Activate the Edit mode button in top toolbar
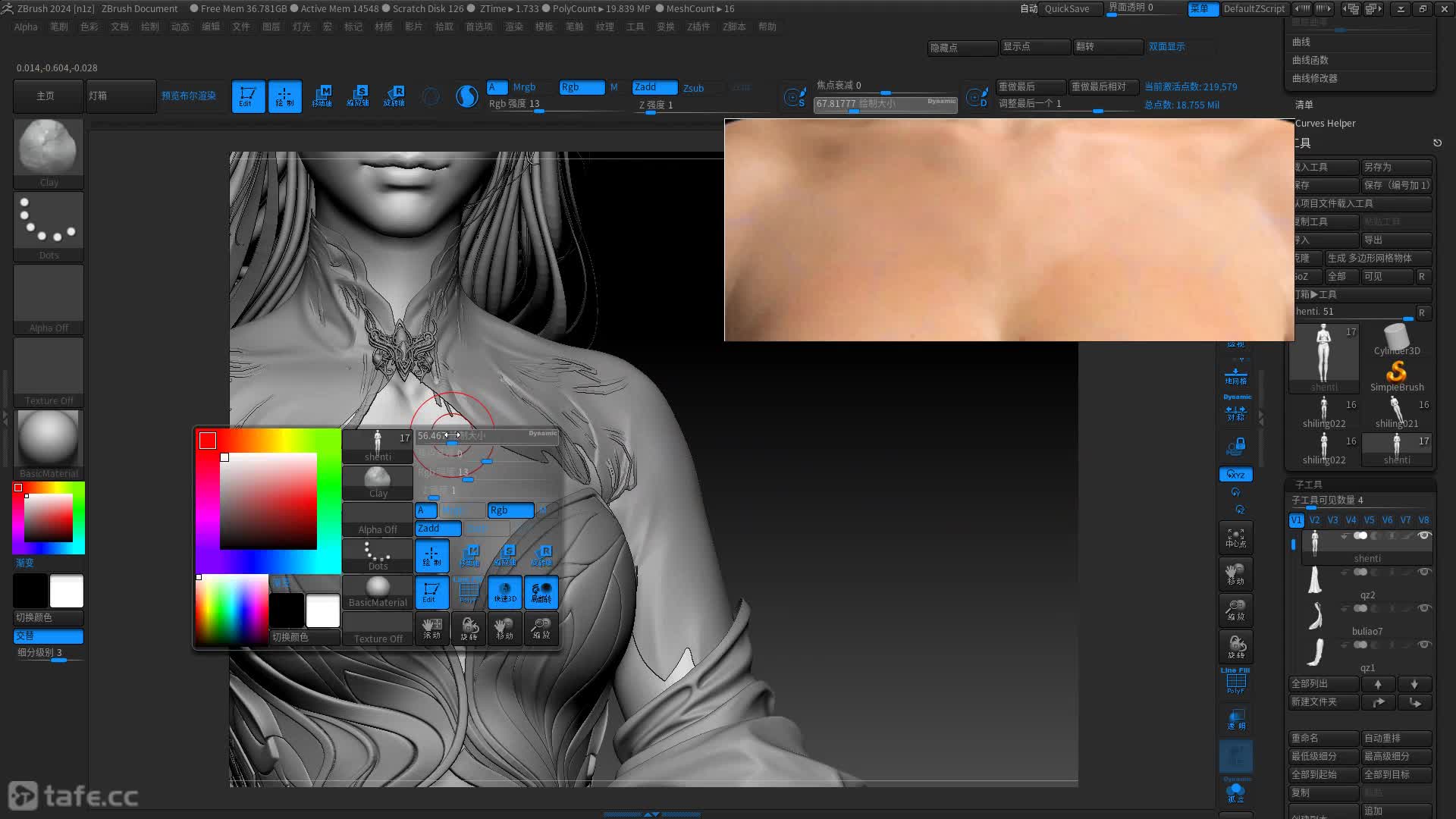 point(248,96)
